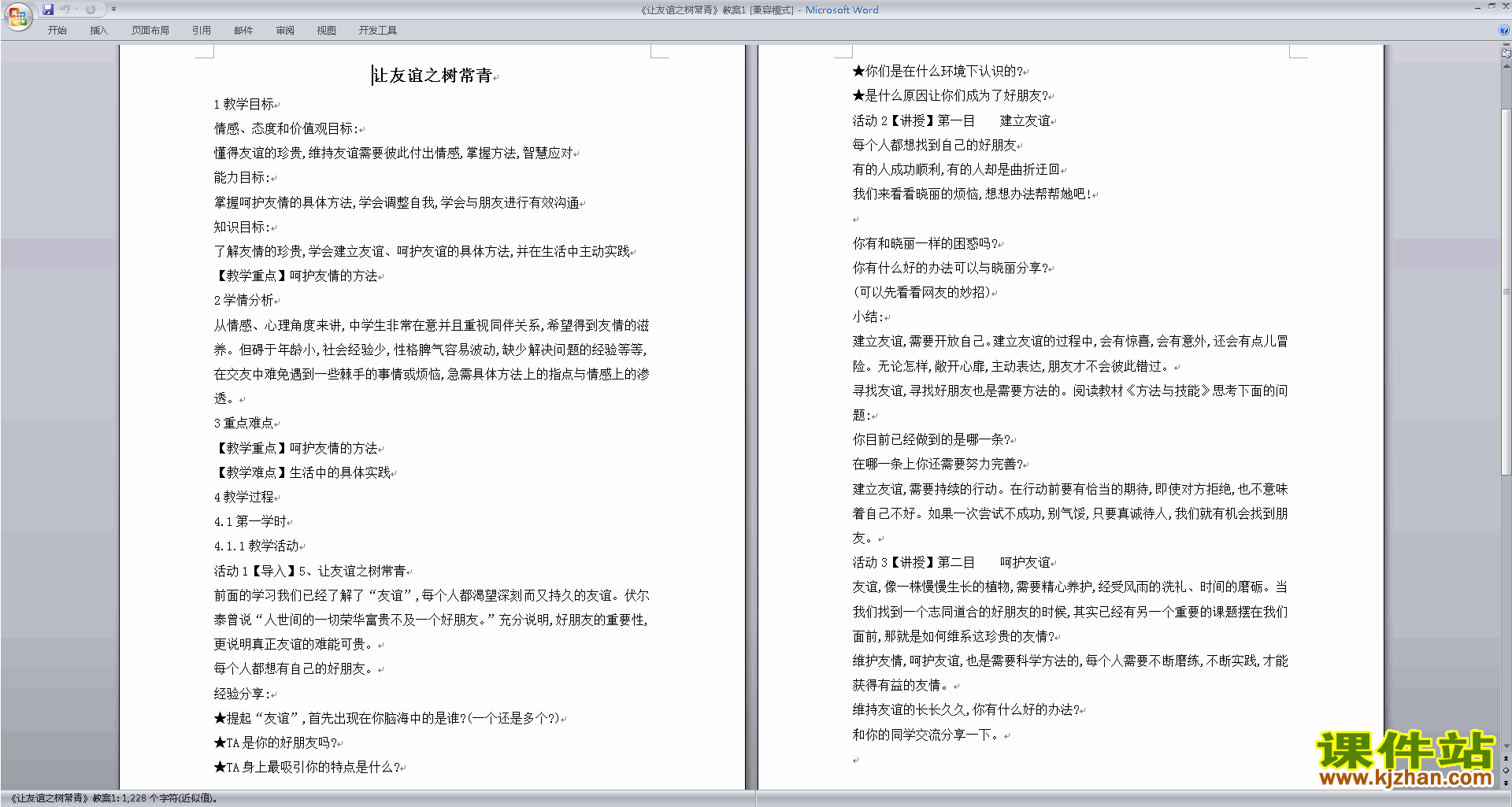Open the Office Button menu
The height and width of the screenshot is (807, 1512).
click(x=17, y=16)
